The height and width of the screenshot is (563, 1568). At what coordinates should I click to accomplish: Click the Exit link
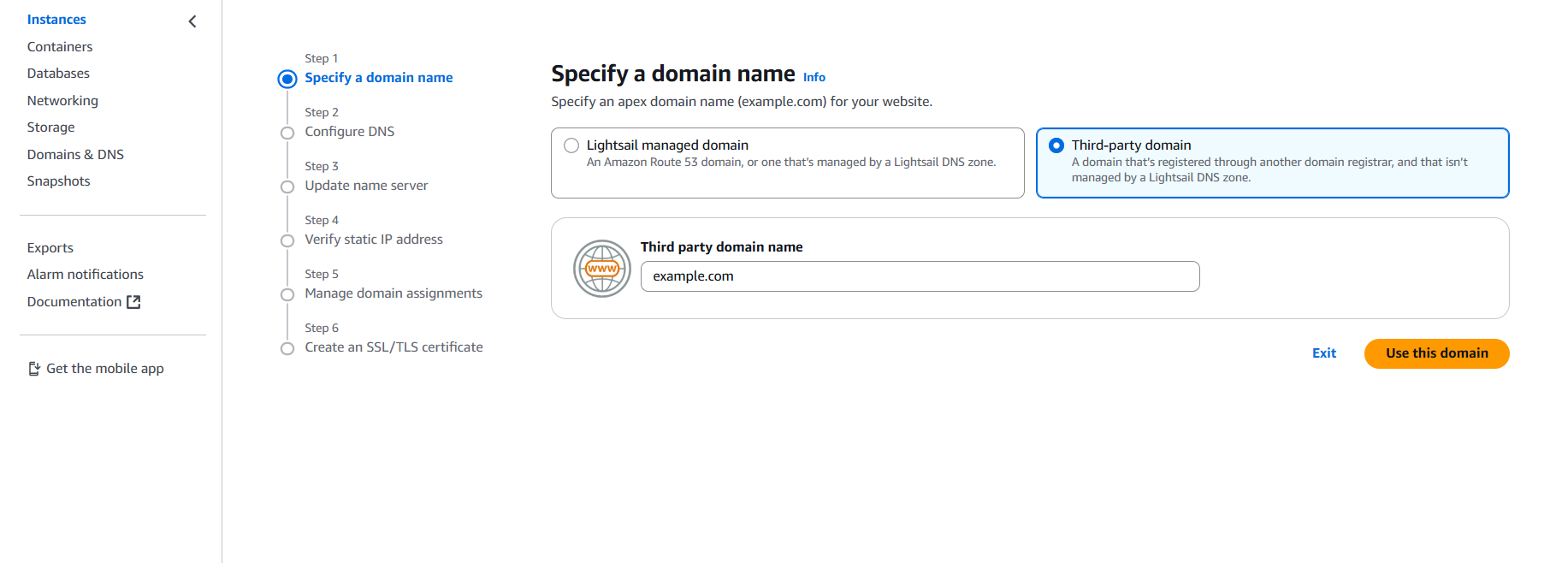point(1323,353)
